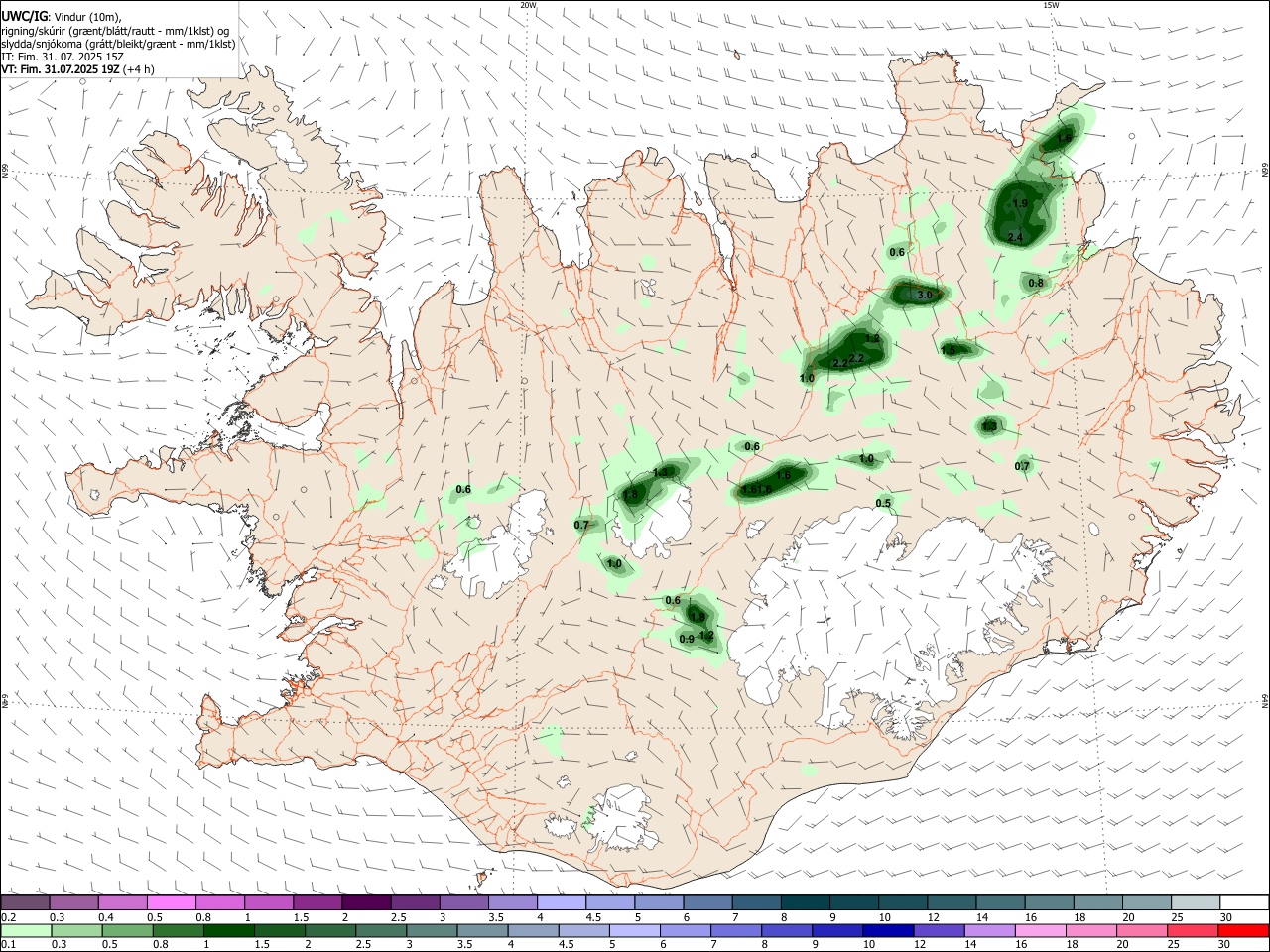1270x952 pixels.
Task: Click the bright magenta-pink swatch in the snow legend
Action: pyautogui.click(x=172, y=903)
